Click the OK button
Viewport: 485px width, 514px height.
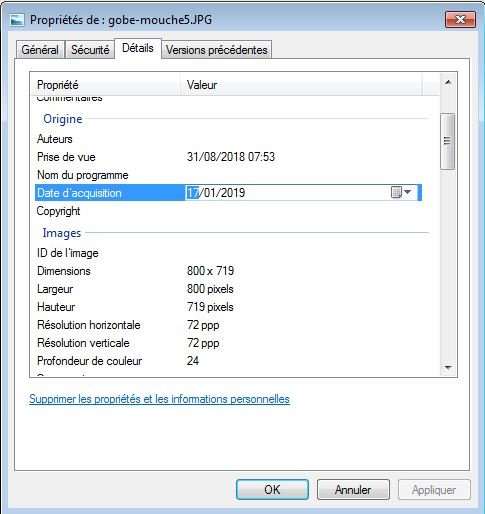tap(272, 489)
